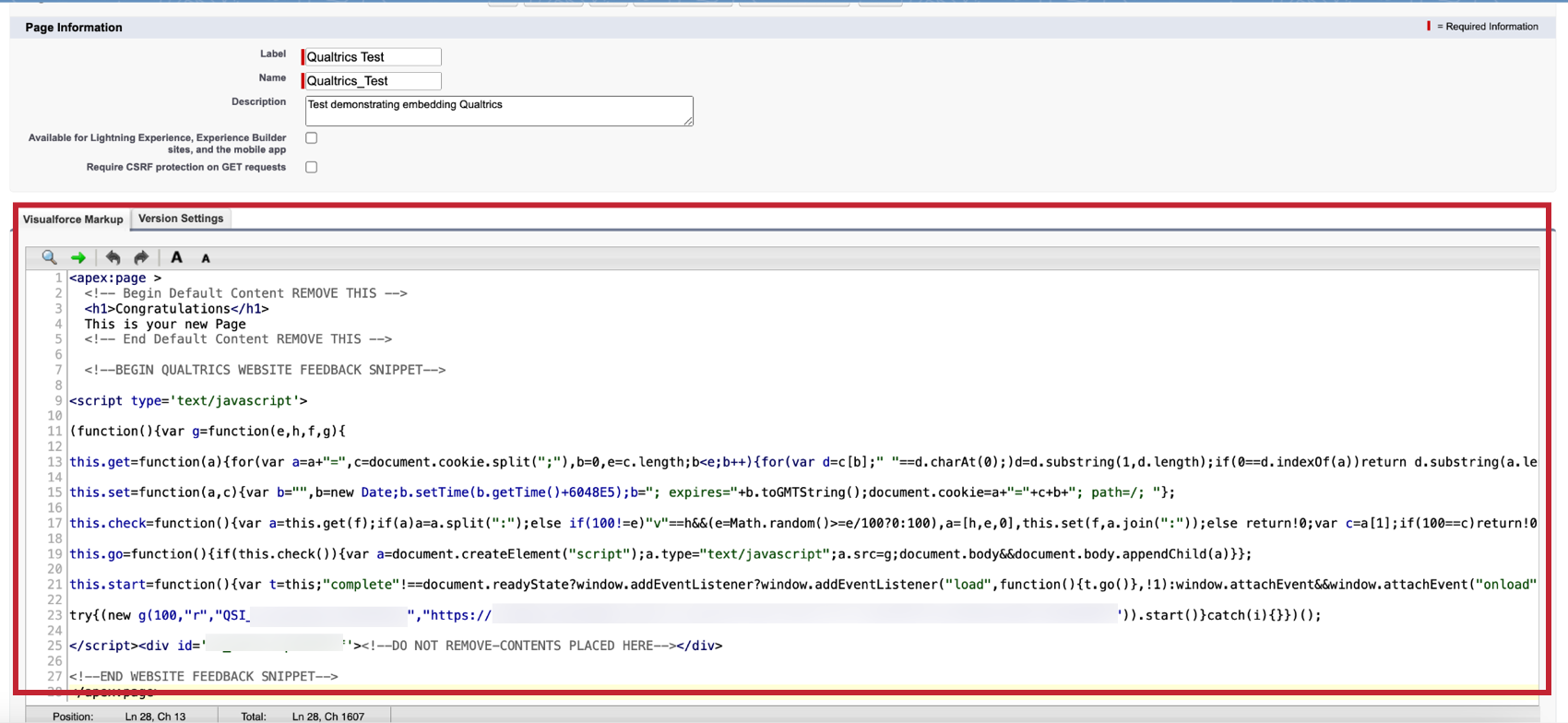Increase editor font size with large A

coord(177,257)
